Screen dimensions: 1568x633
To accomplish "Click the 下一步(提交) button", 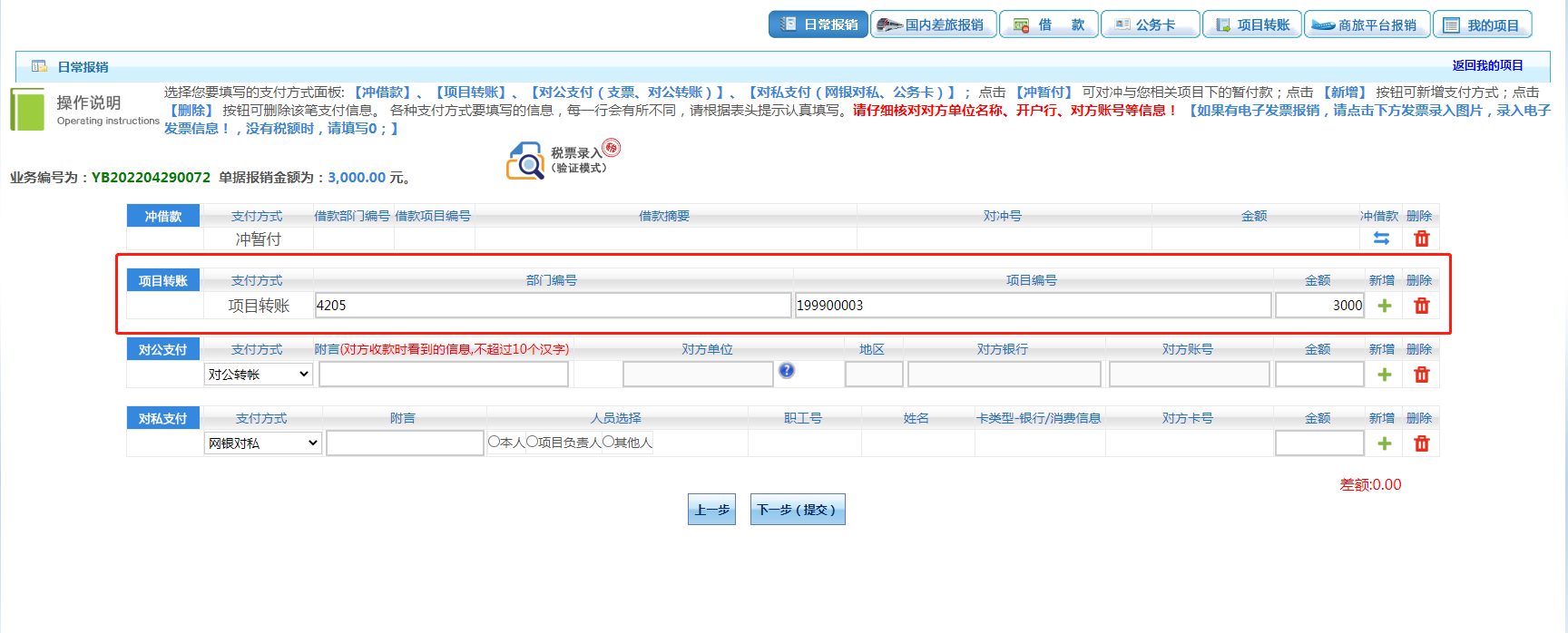I will click(x=797, y=510).
